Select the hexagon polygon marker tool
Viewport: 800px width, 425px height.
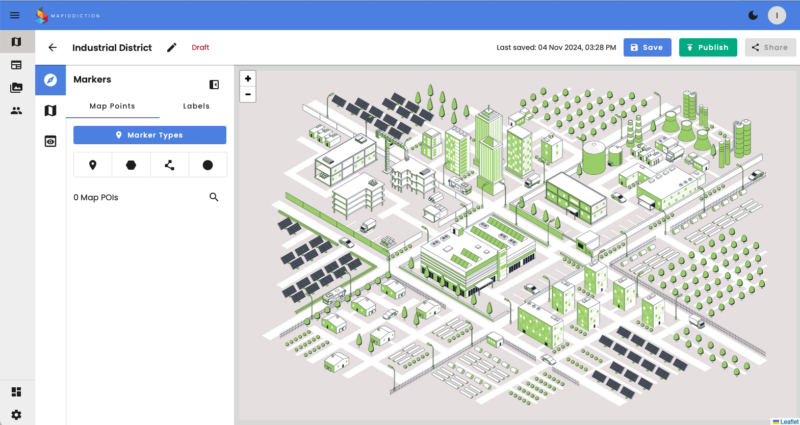131,165
